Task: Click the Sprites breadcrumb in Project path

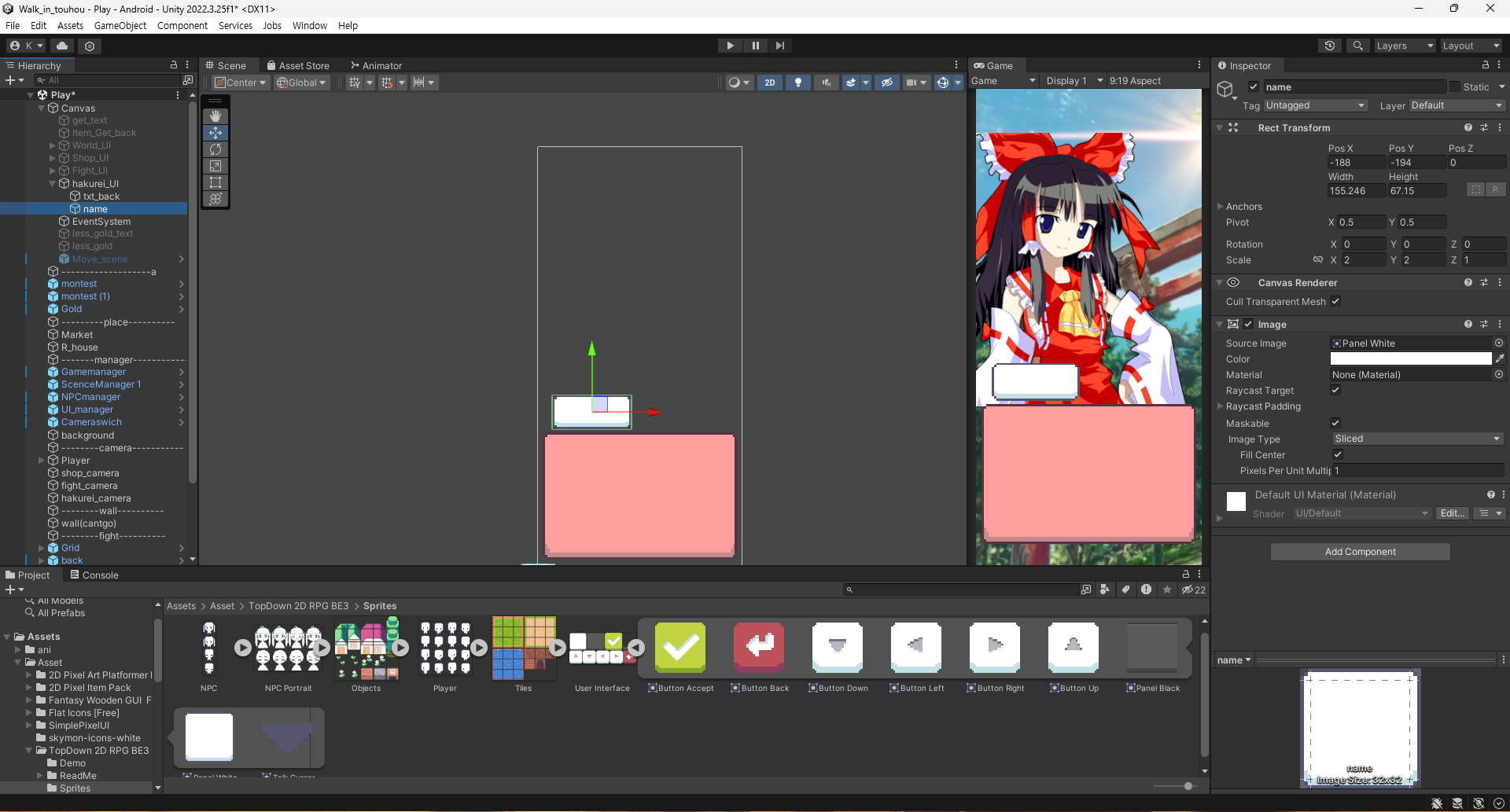Action: (380, 606)
